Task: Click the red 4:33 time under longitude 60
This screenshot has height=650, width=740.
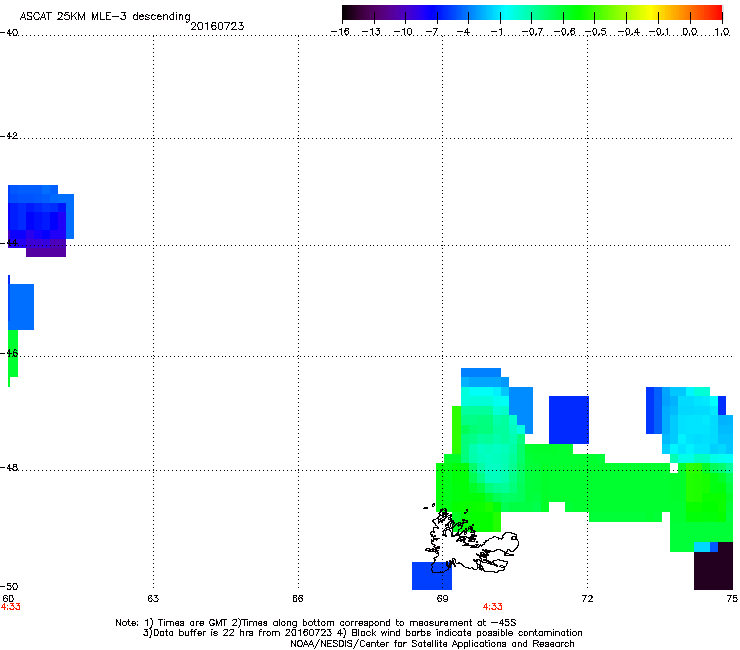Action: 10,607
